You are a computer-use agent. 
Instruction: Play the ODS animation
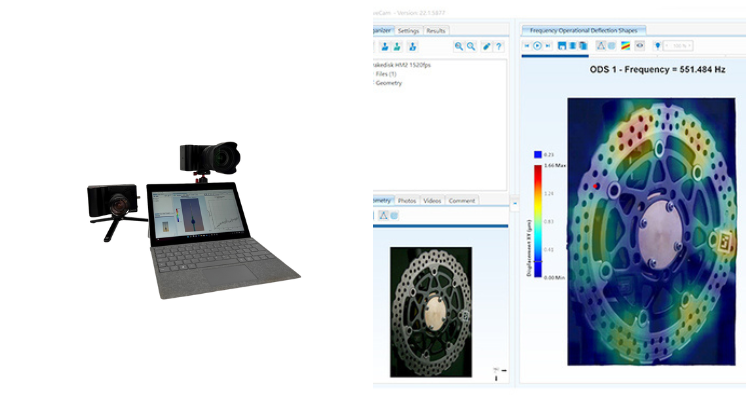[x=537, y=46]
